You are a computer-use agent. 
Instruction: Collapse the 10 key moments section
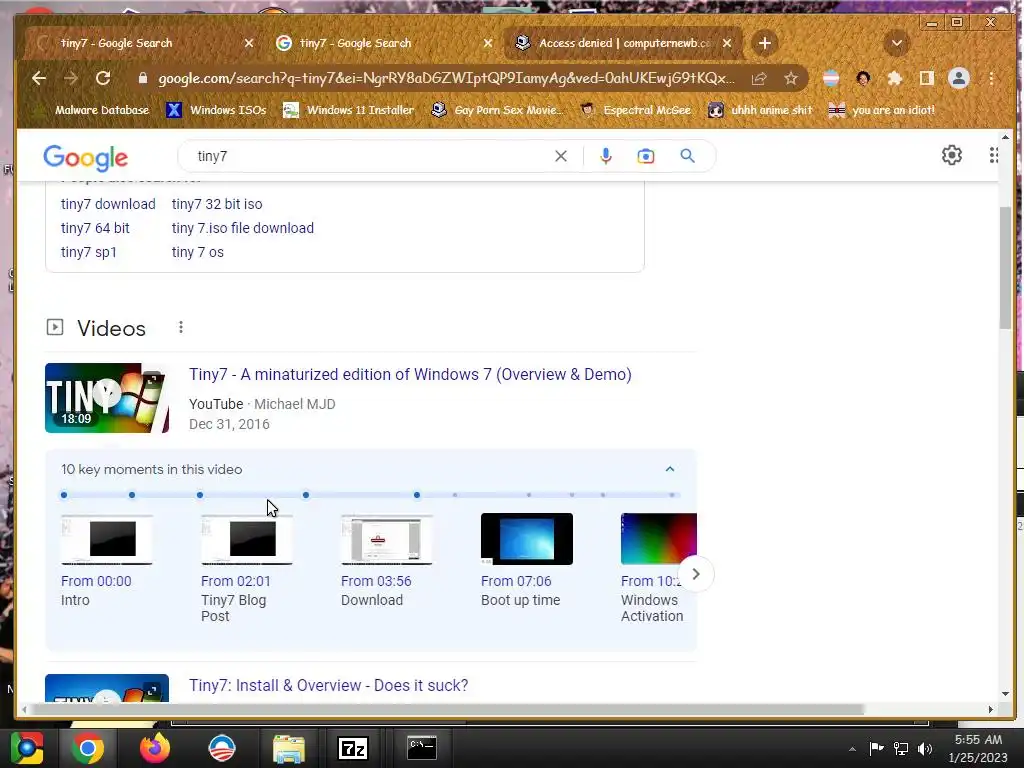coord(669,469)
